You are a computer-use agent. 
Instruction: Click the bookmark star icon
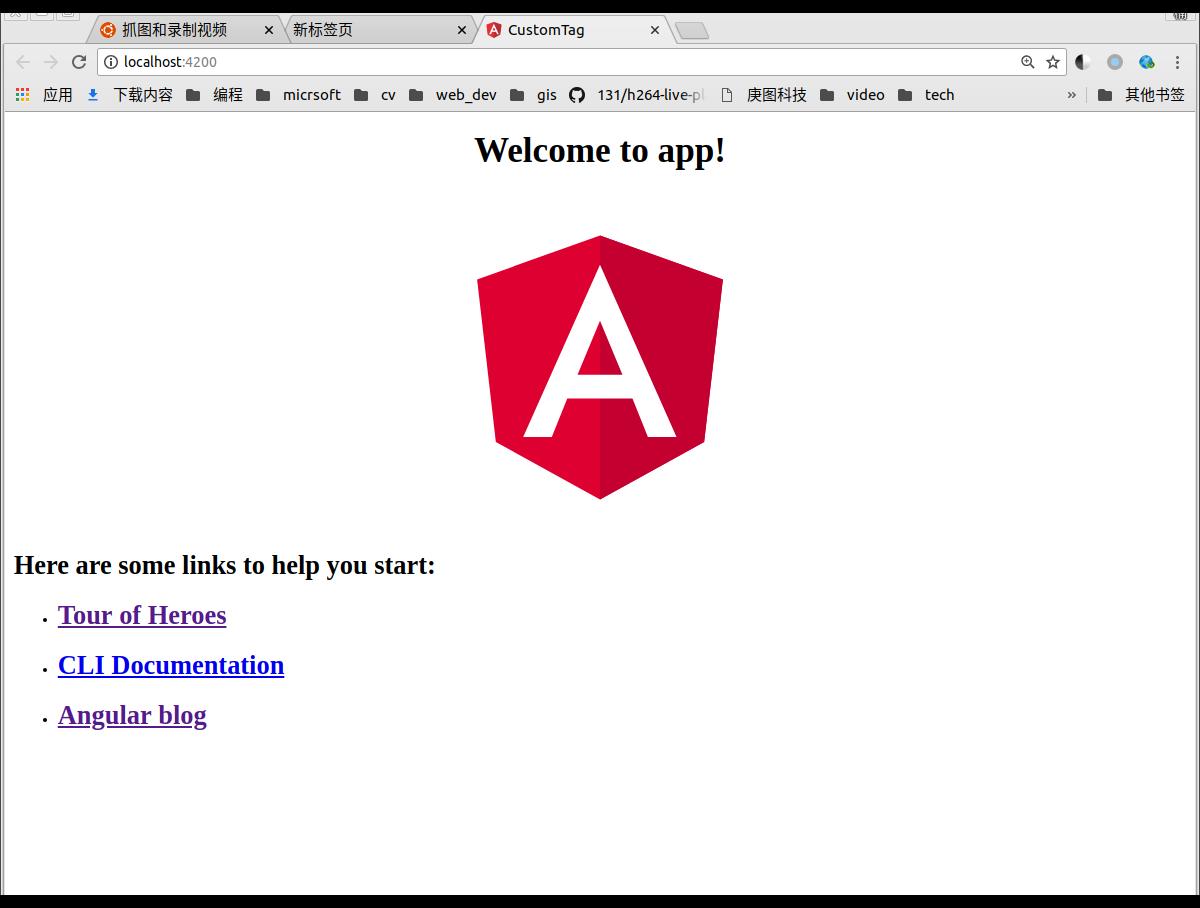coord(1053,62)
